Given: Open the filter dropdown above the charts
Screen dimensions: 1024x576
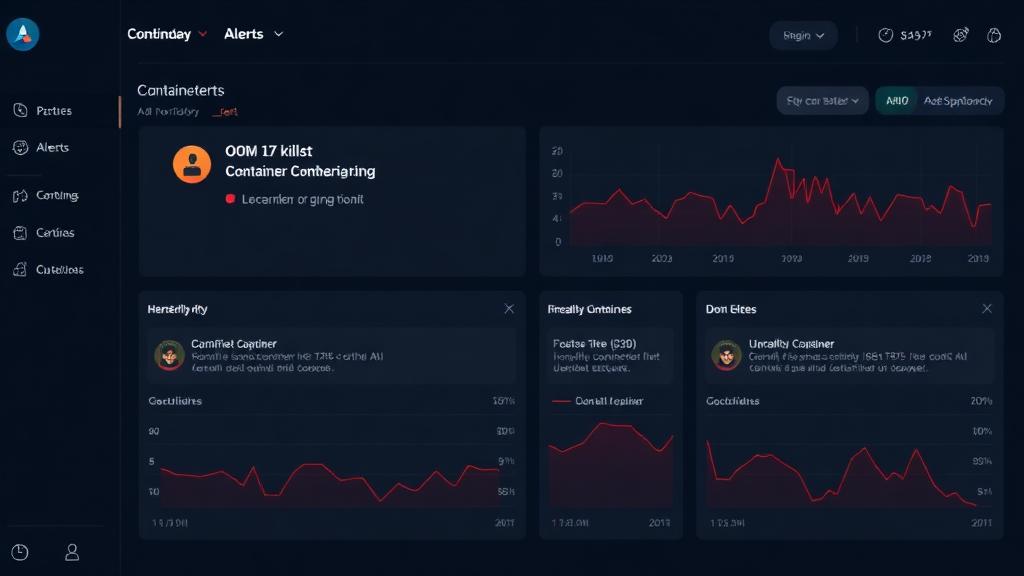Looking at the screenshot, I should pos(822,100).
